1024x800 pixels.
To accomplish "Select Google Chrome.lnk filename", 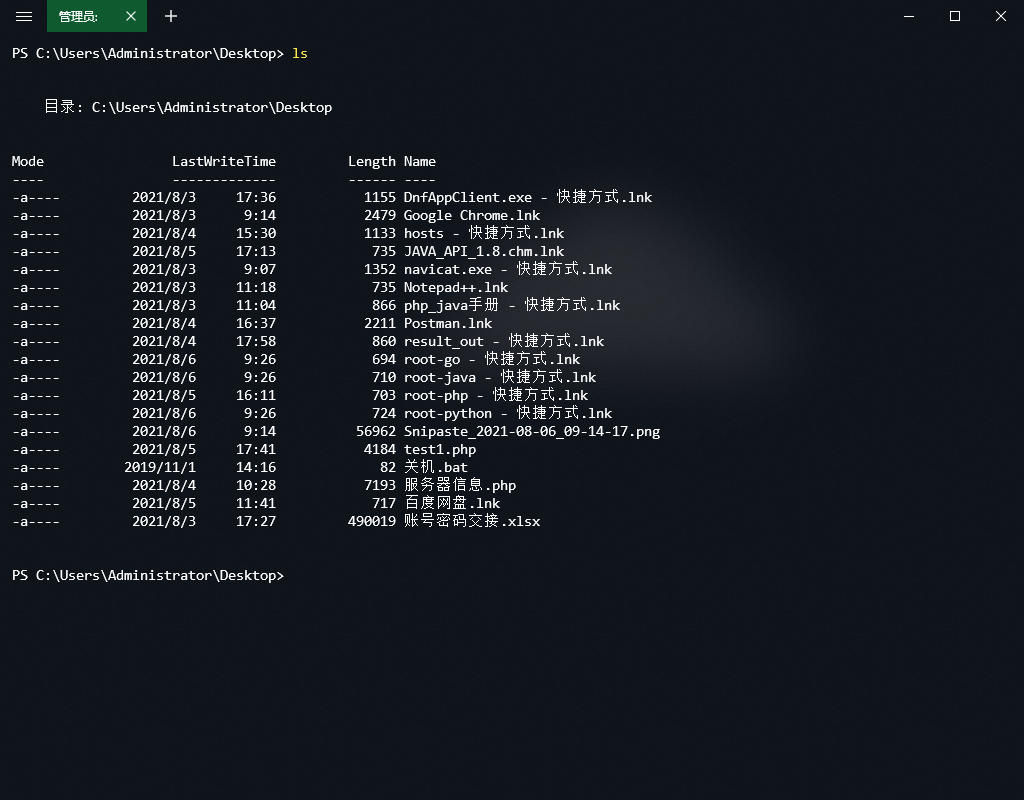I will 472,216.
